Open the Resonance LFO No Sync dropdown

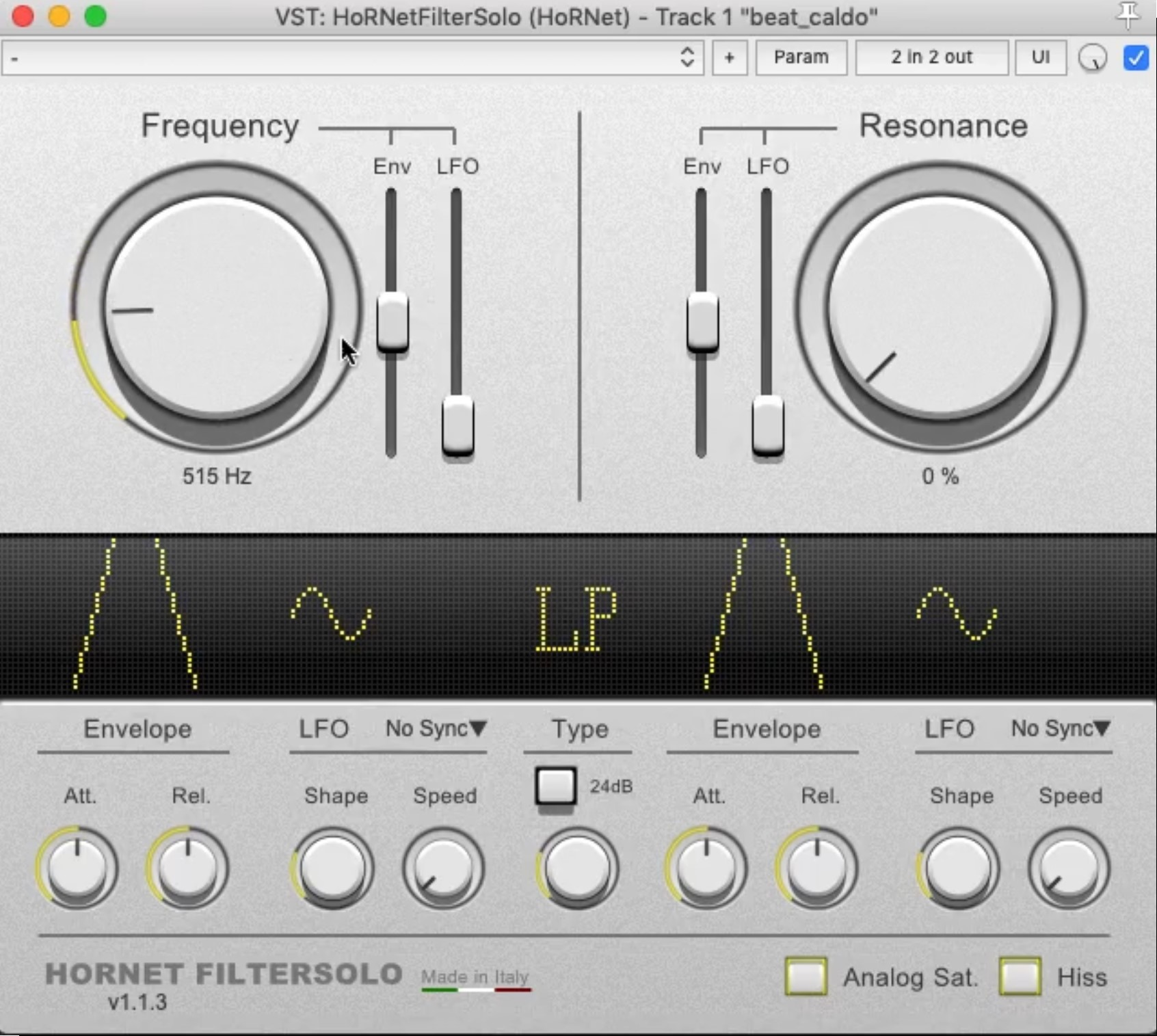click(x=1061, y=729)
